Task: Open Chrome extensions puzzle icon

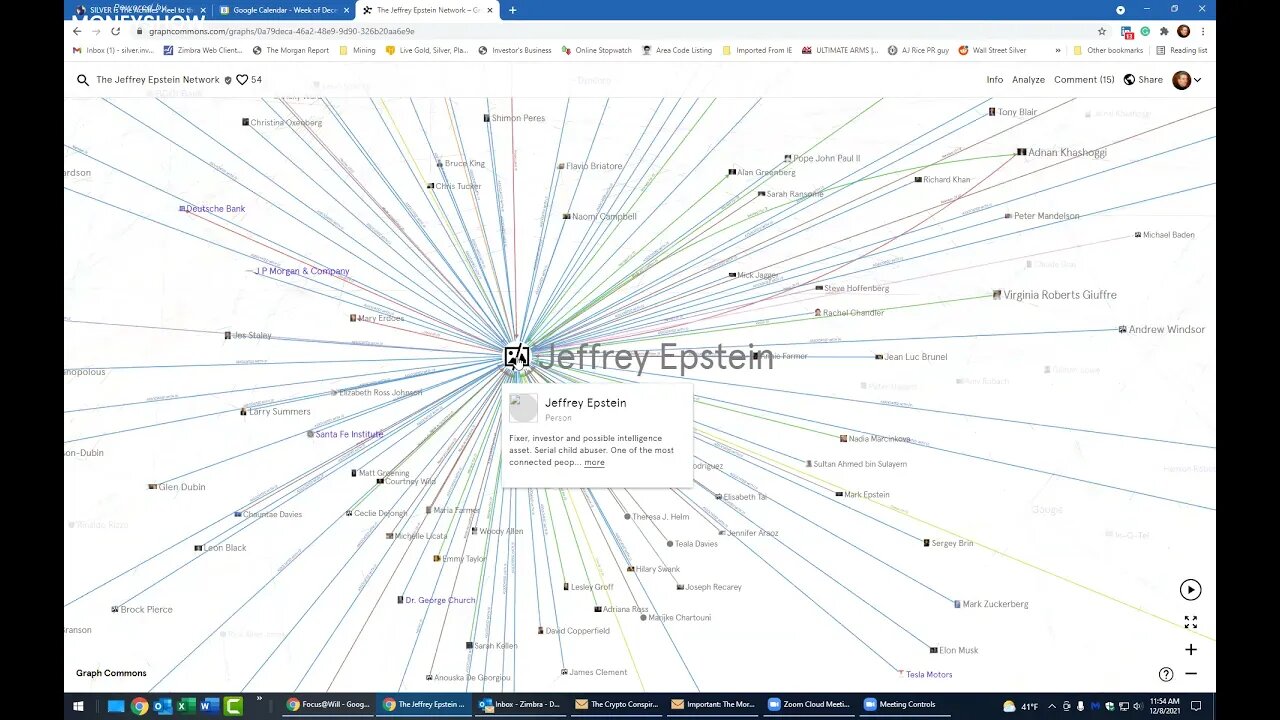Action: [x=1164, y=31]
